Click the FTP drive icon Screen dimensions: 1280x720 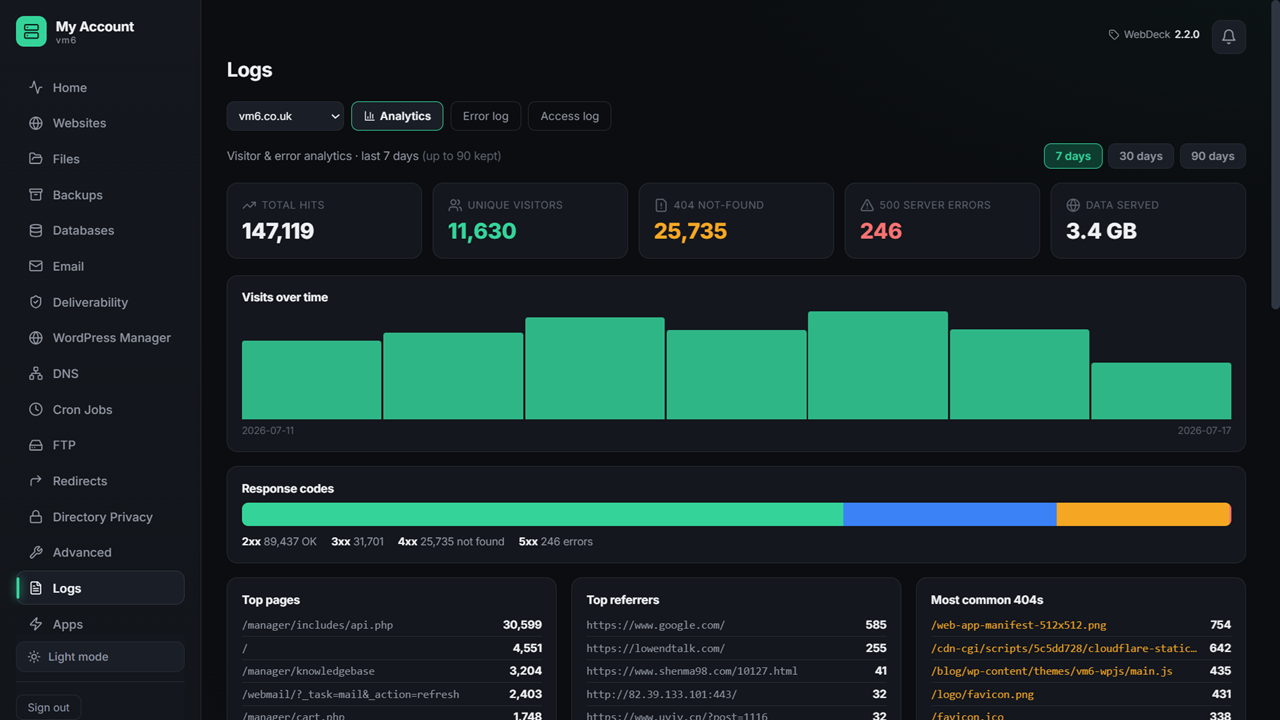(36, 445)
